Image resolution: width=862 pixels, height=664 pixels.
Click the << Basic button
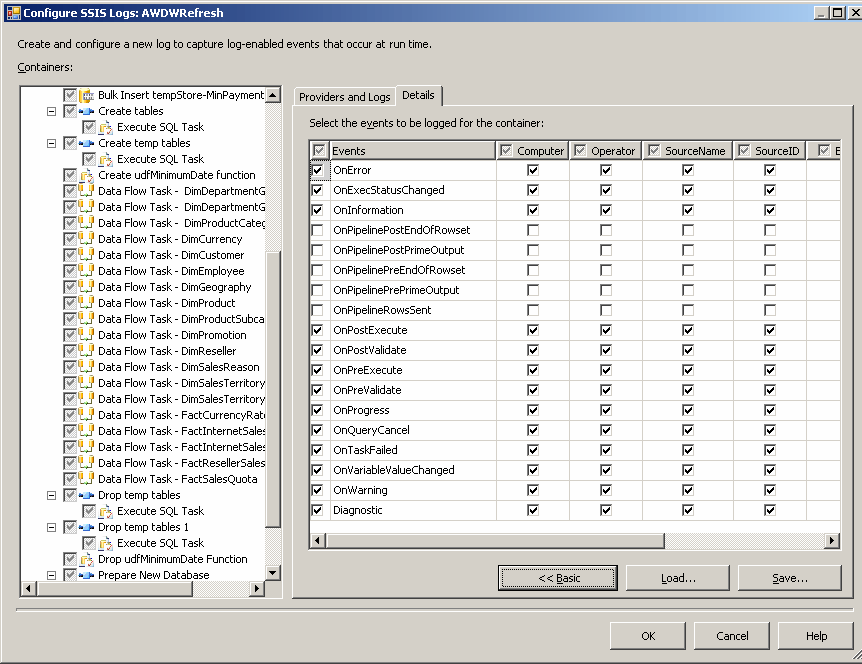click(558, 578)
